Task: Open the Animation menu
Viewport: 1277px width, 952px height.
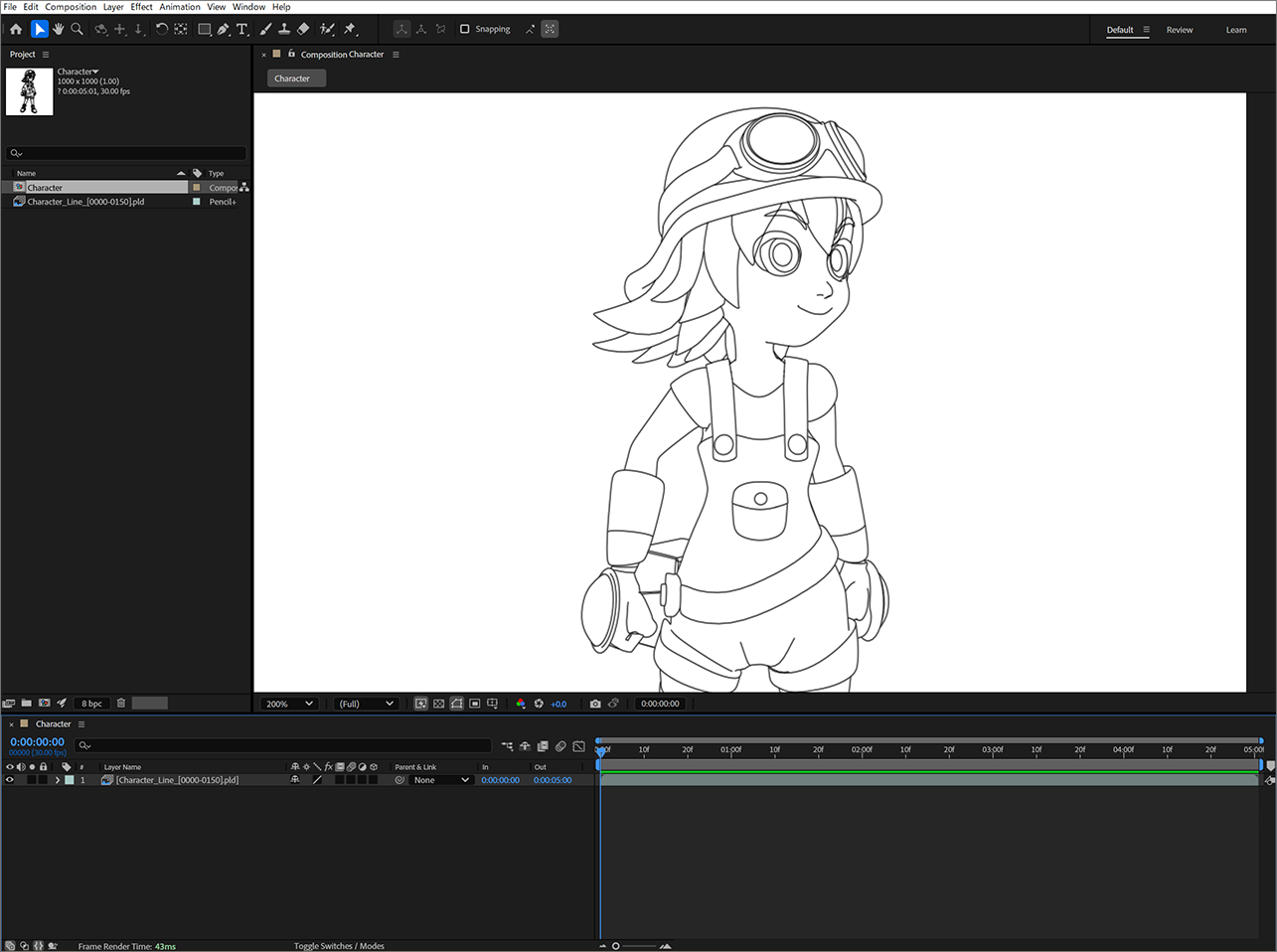Action: pyautogui.click(x=180, y=7)
